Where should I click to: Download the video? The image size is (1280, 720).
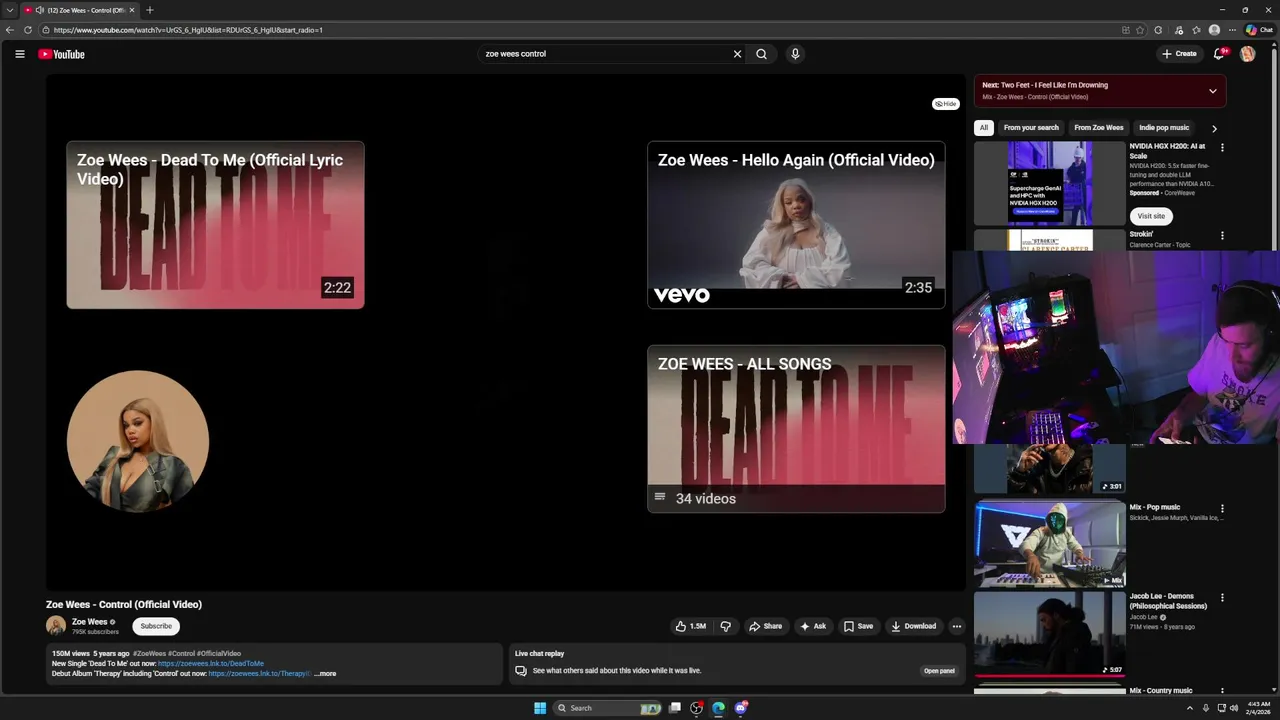pos(914,626)
